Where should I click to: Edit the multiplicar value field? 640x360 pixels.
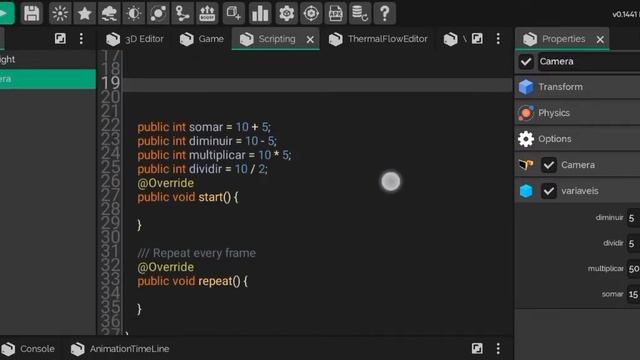click(633, 269)
